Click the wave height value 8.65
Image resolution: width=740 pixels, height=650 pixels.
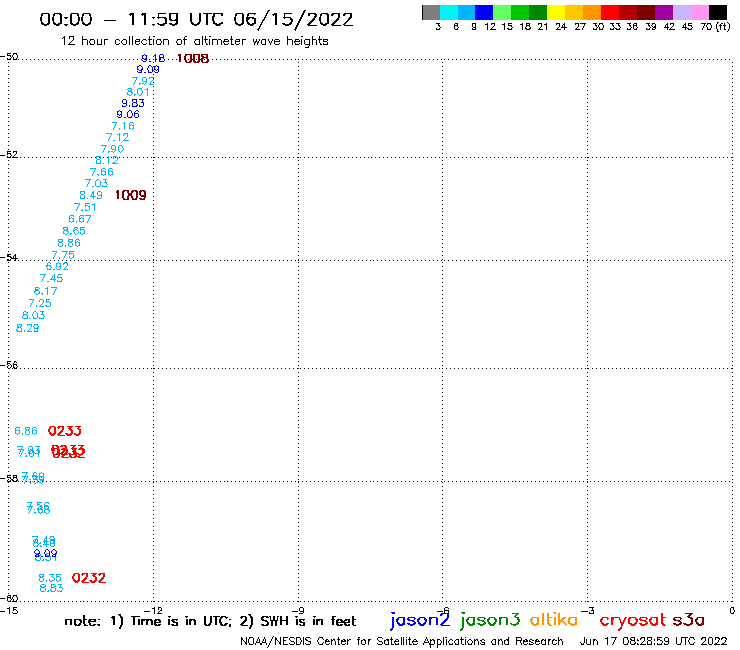(x=74, y=231)
